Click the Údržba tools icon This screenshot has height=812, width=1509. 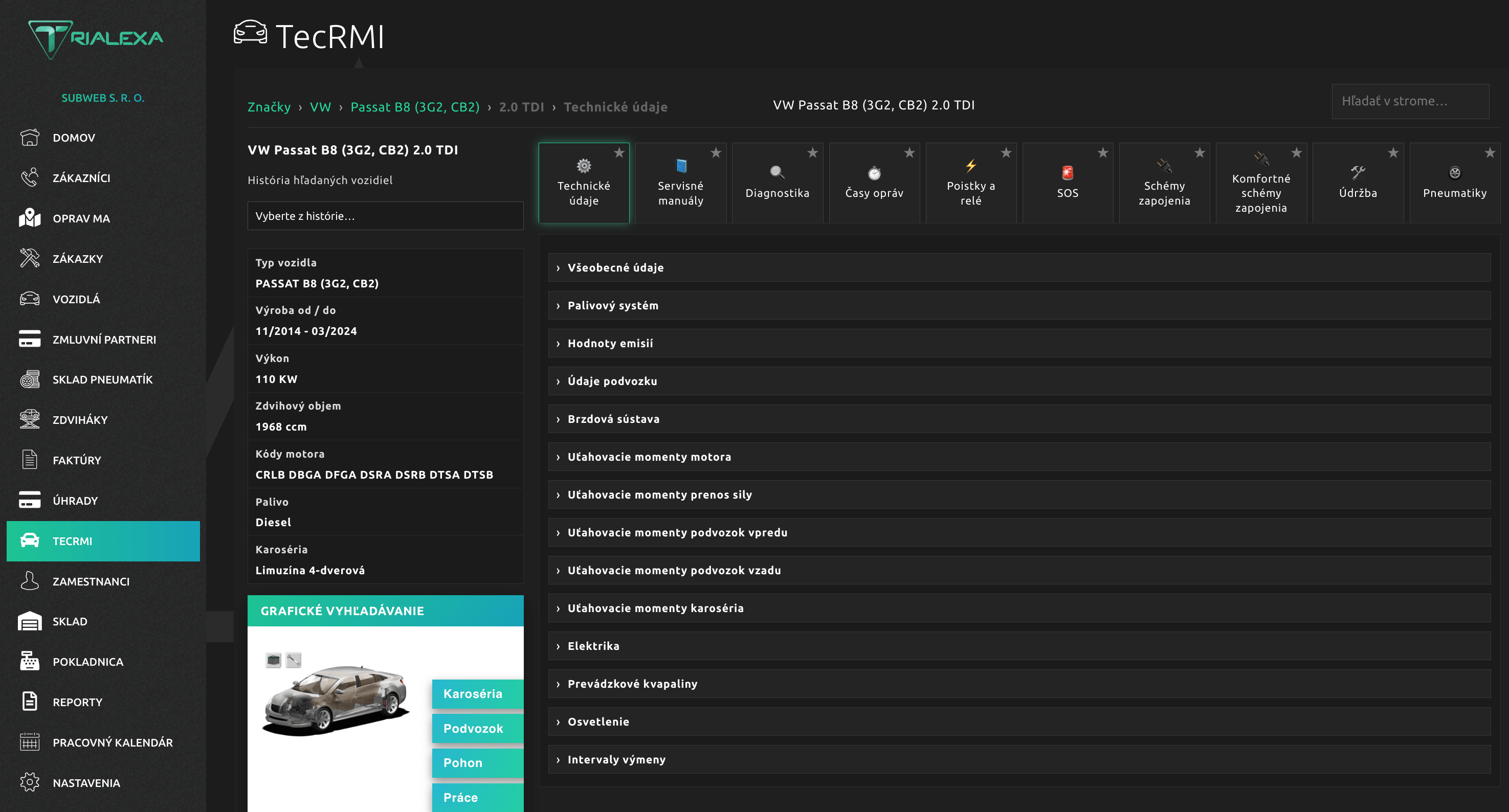(1358, 173)
